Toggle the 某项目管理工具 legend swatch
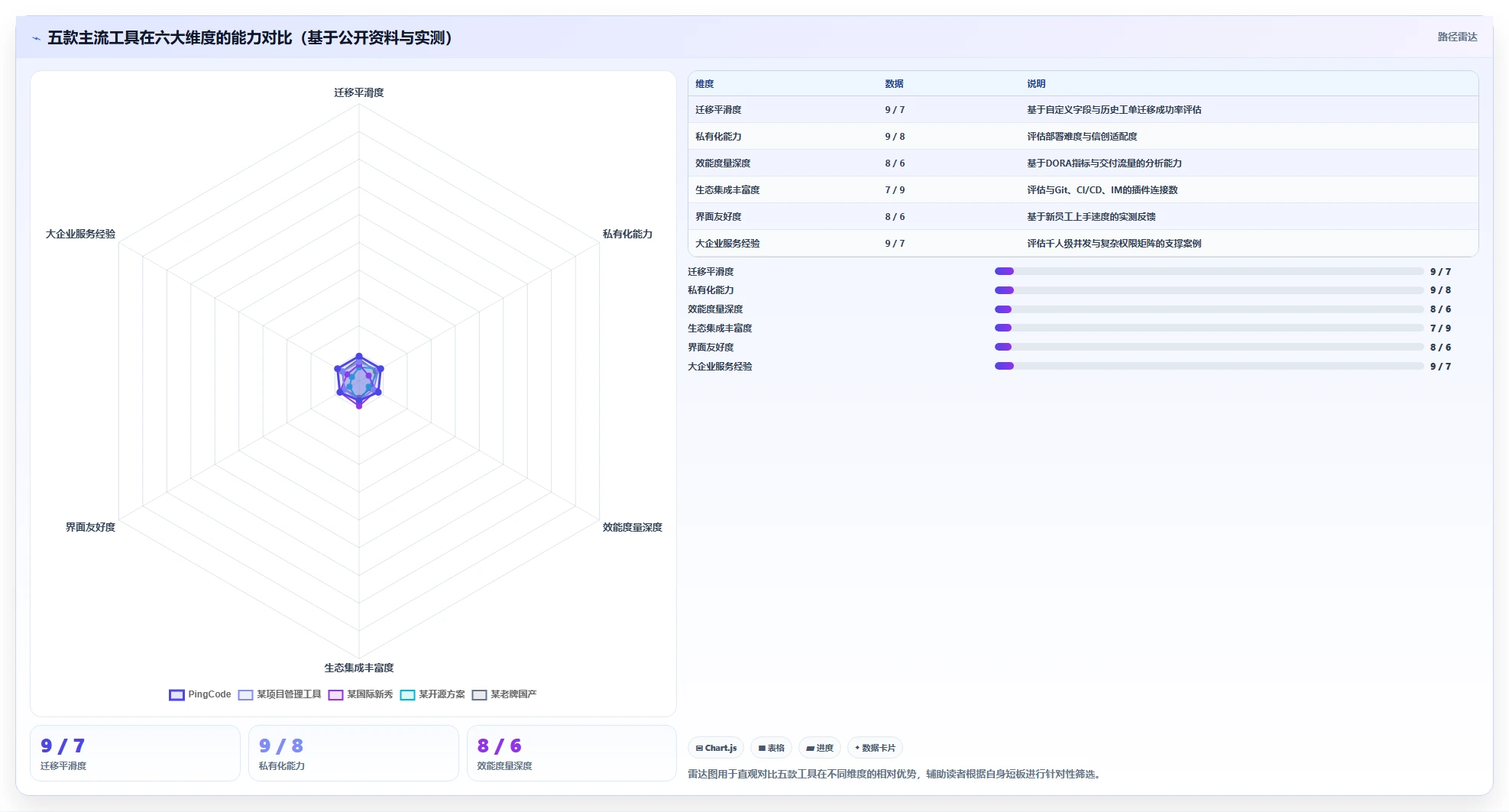This screenshot has height=812, width=1509. pyautogui.click(x=245, y=695)
